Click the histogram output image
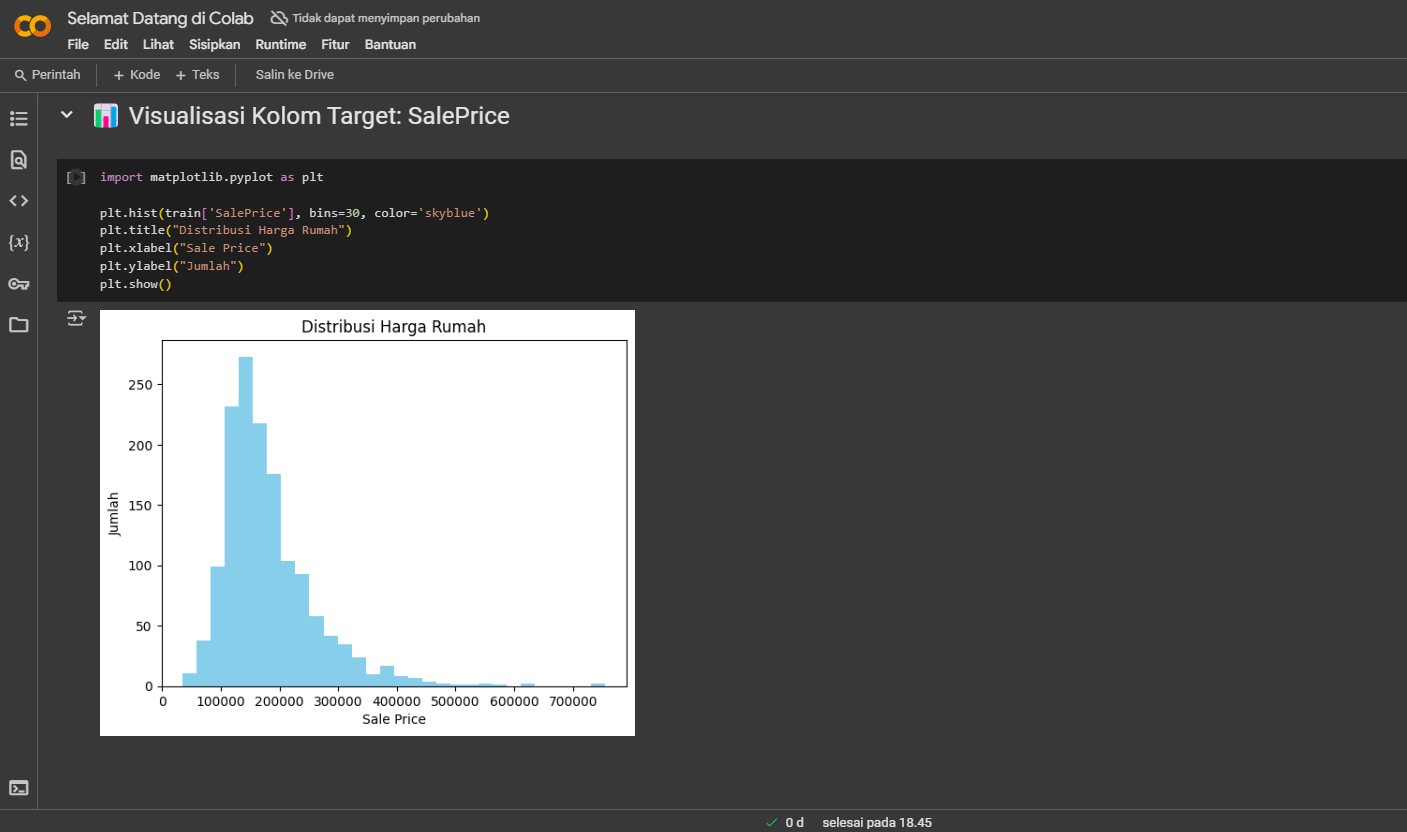The width and height of the screenshot is (1407, 832). coord(367,523)
